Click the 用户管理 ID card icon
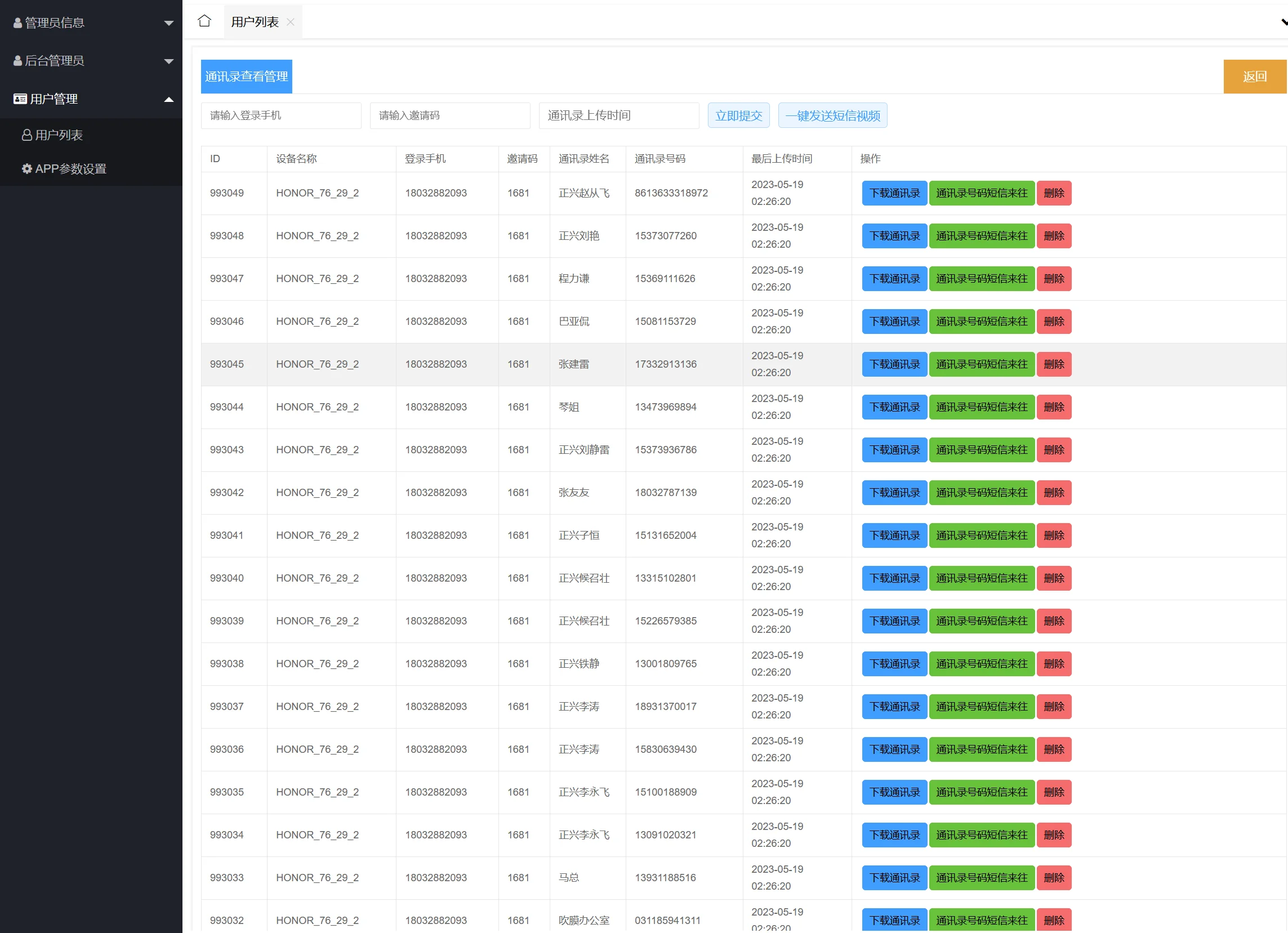The image size is (1288, 933). [20, 99]
